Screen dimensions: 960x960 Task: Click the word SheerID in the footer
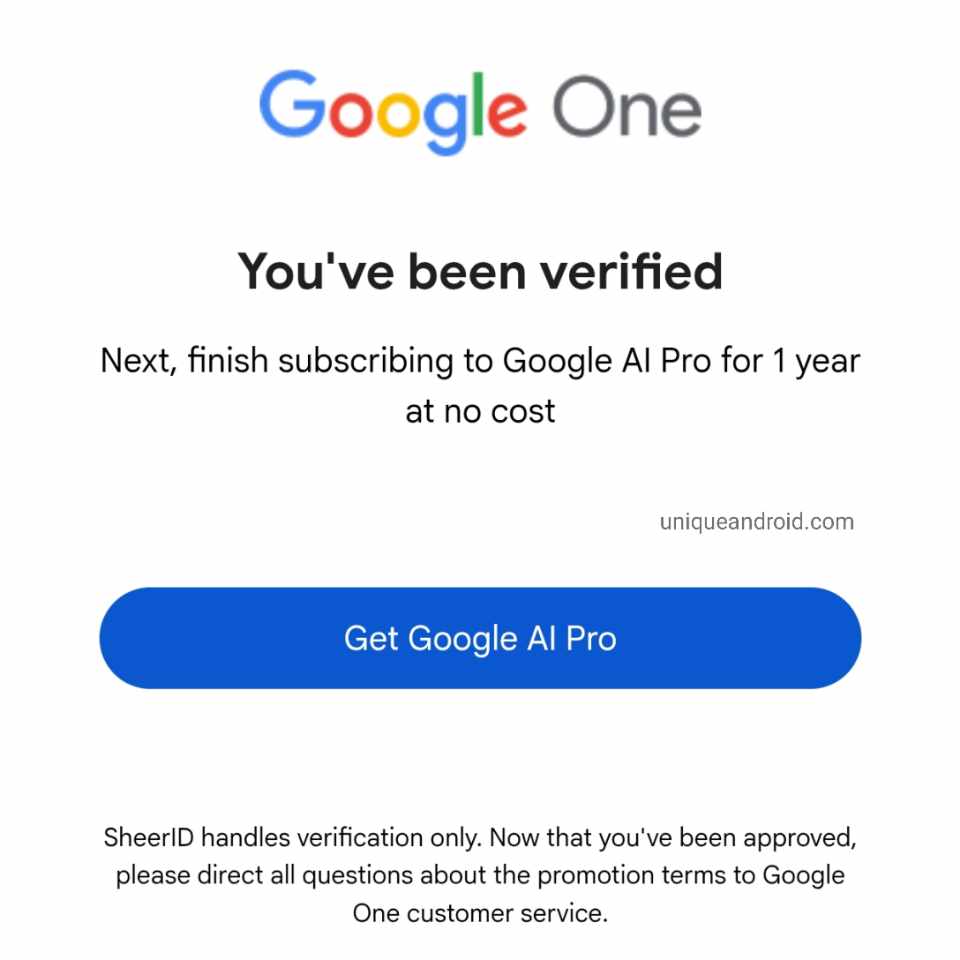[x=144, y=837]
